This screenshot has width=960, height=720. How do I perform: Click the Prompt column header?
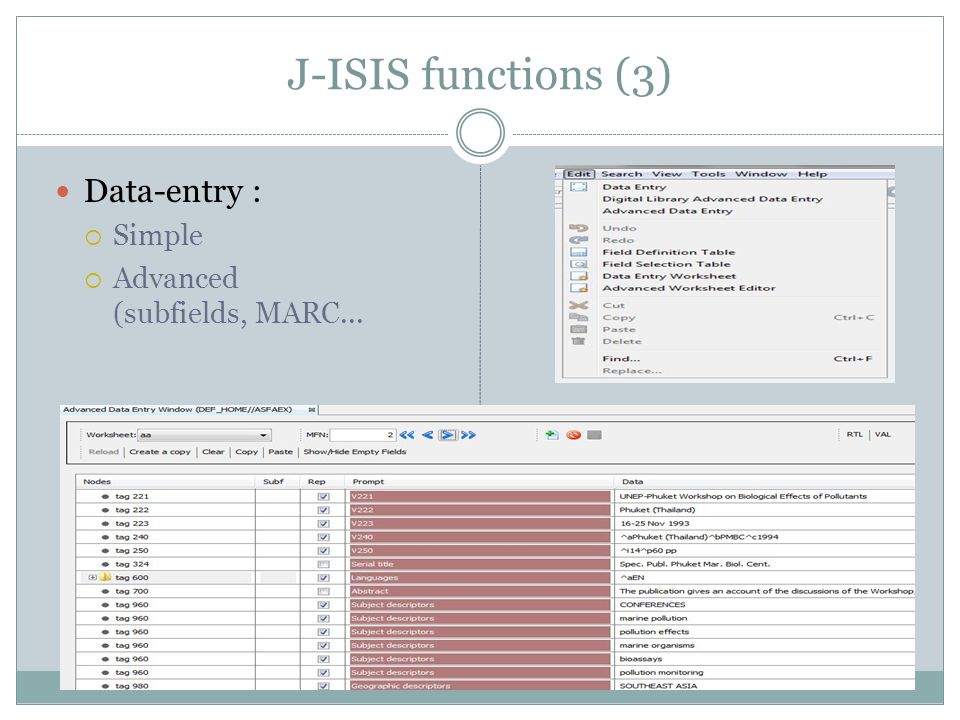[479, 482]
